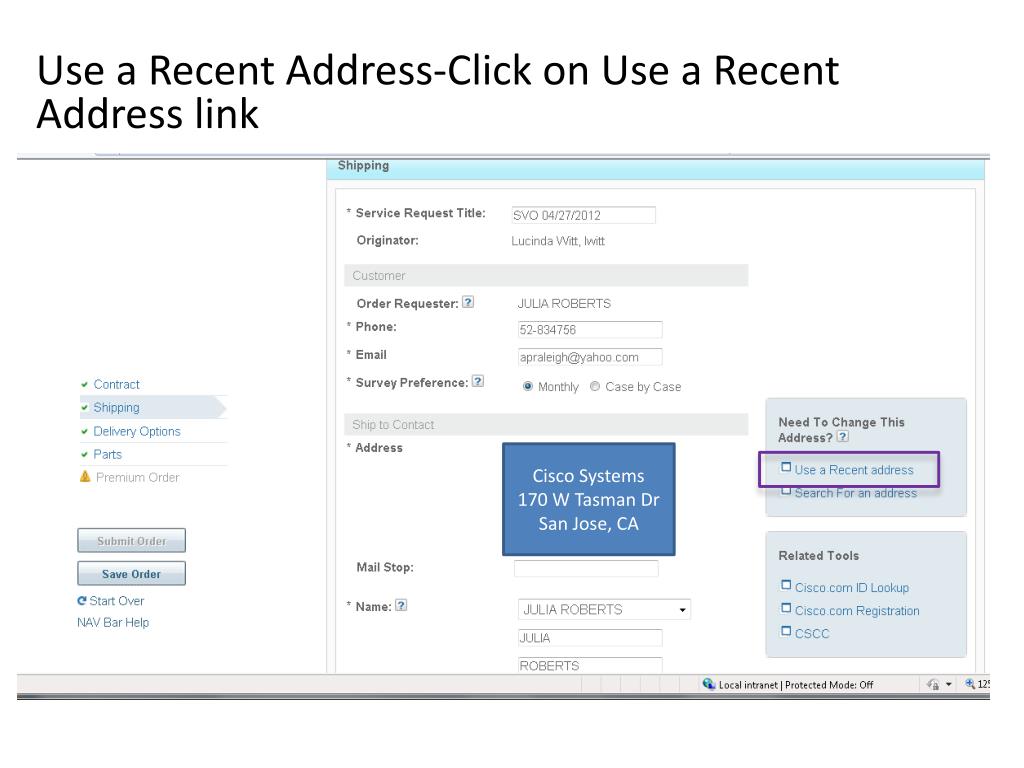Click the originator name Lucinda Witt, lwitt
This screenshot has width=1024, height=768.
point(558,241)
